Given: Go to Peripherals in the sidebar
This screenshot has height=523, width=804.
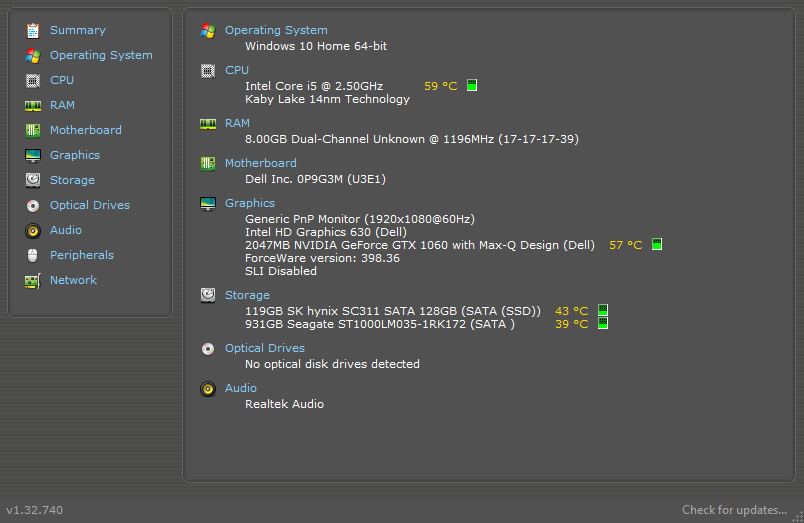Looking at the screenshot, I should coord(81,255).
